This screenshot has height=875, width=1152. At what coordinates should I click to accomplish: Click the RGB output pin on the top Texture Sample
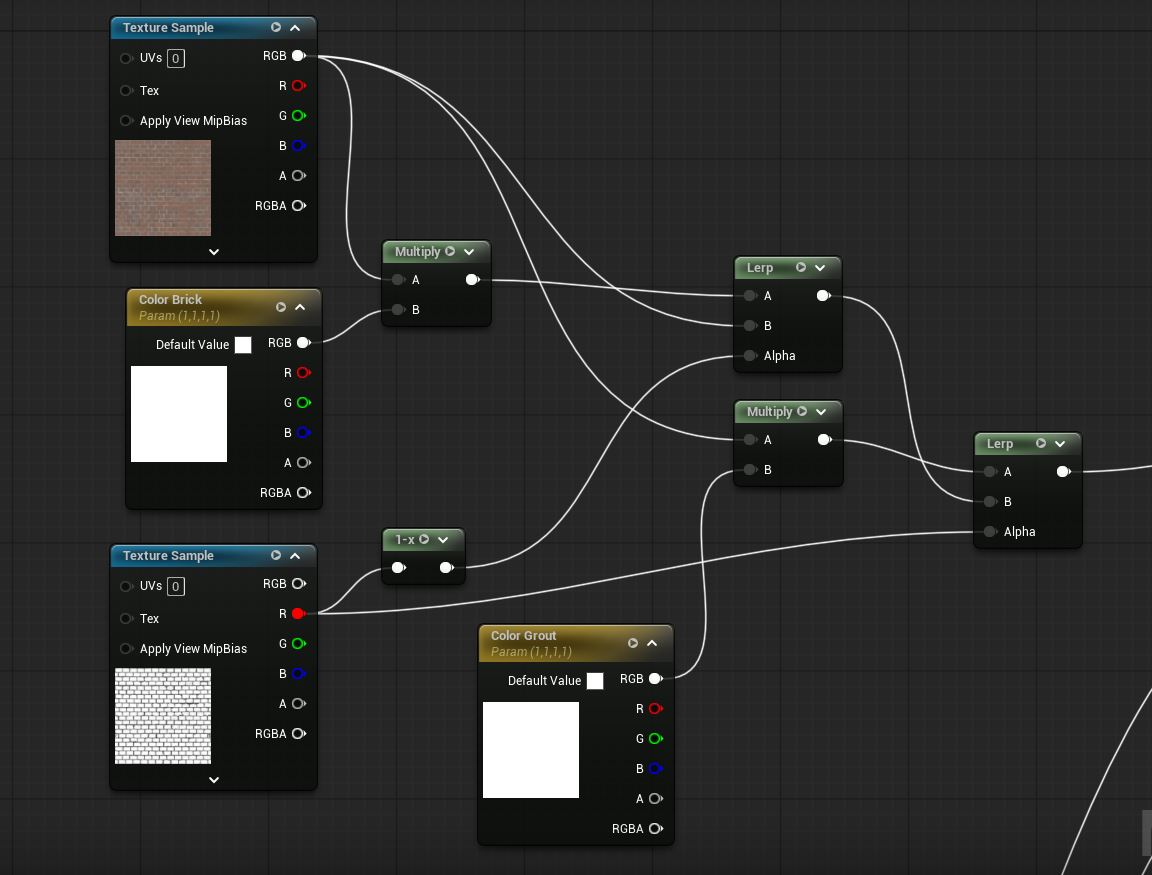click(x=298, y=56)
